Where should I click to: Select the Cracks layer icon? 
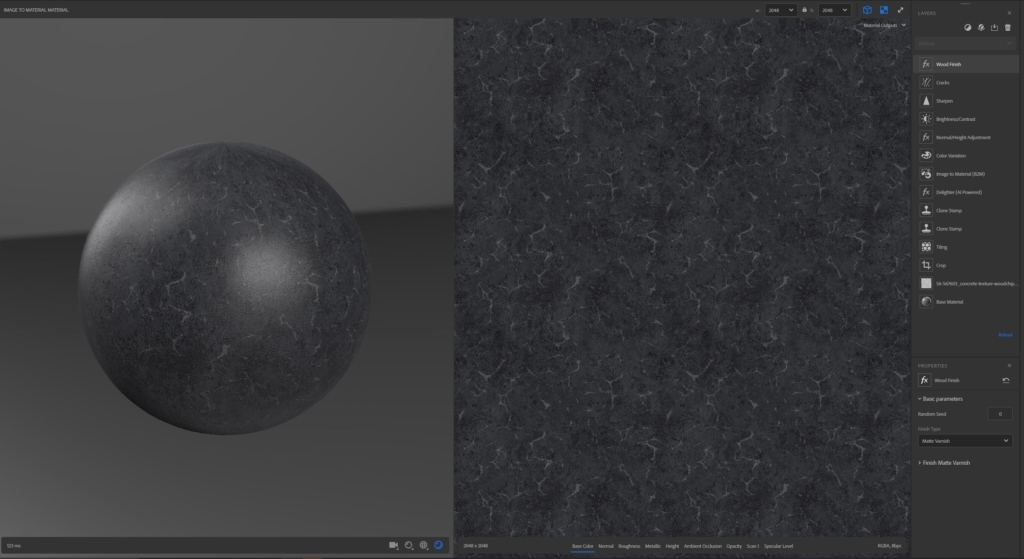[925, 82]
